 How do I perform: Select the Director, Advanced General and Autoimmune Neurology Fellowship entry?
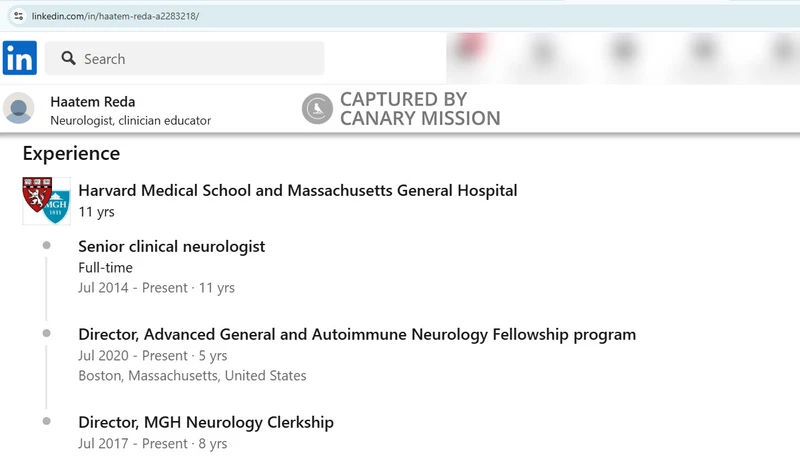click(357, 334)
